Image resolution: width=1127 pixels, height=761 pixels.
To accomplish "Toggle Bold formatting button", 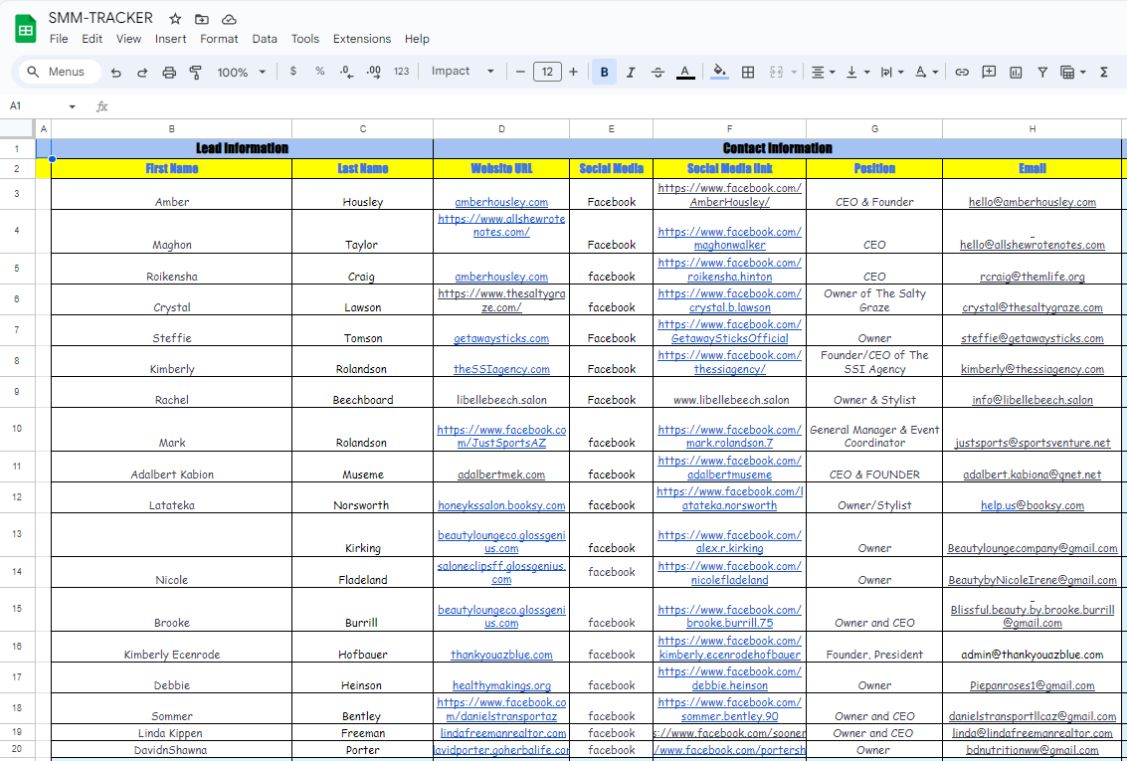I will coord(604,72).
